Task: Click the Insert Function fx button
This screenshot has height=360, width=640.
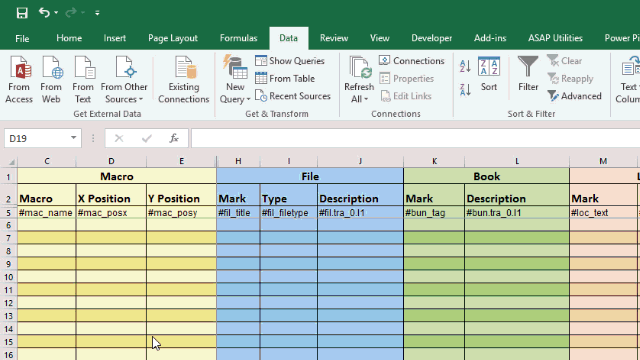Action: [x=174, y=138]
